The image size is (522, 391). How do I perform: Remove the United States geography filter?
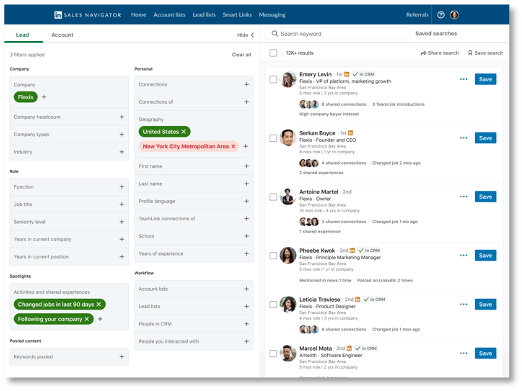(183, 132)
